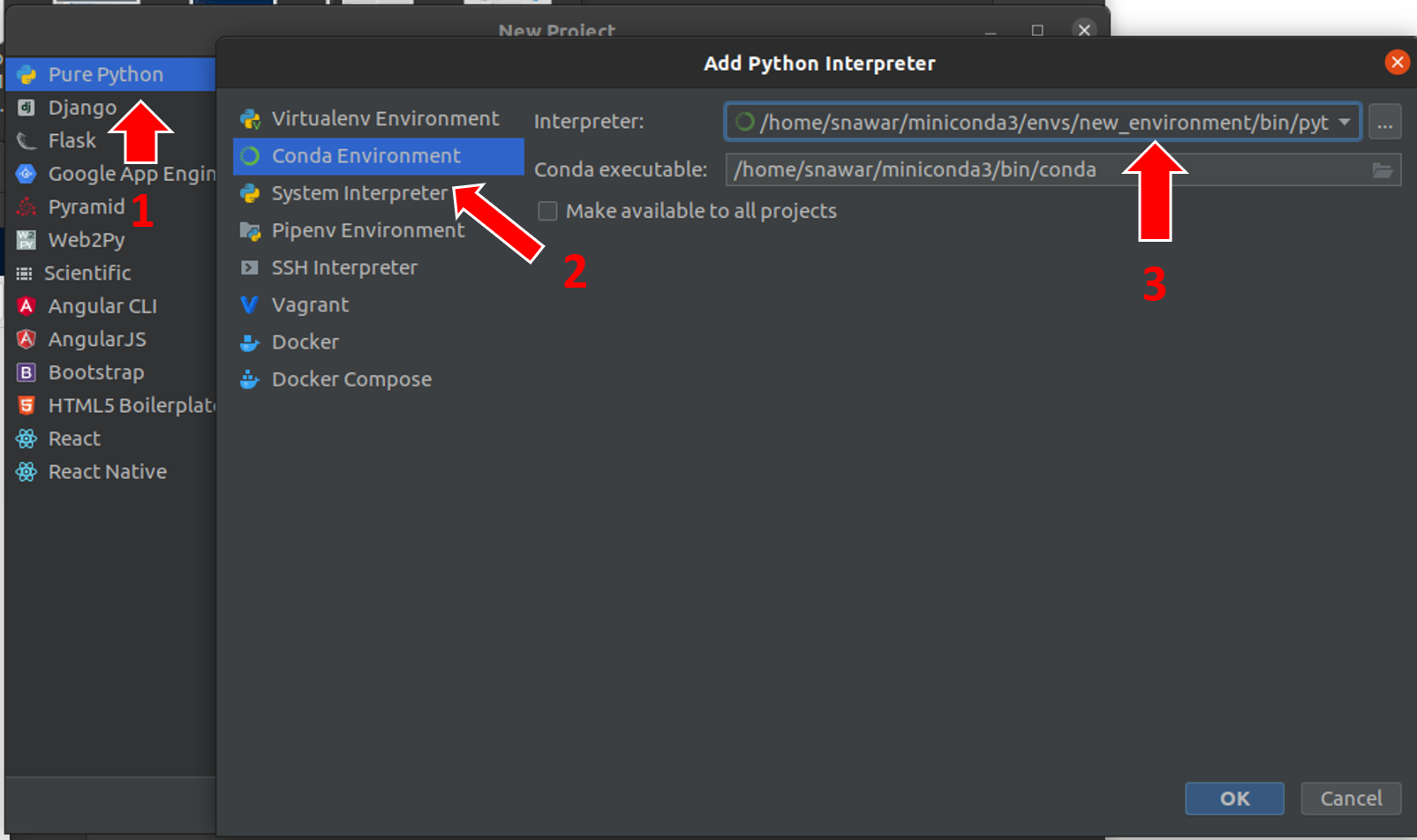1417x840 pixels.
Task: Expand the Interpreter path dropdown arrow
Action: coord(1345,122)
